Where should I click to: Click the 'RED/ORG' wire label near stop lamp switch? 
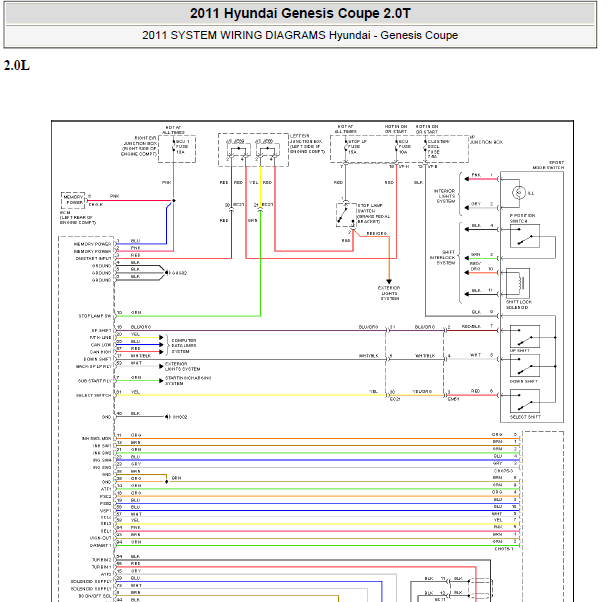(377, 233)
